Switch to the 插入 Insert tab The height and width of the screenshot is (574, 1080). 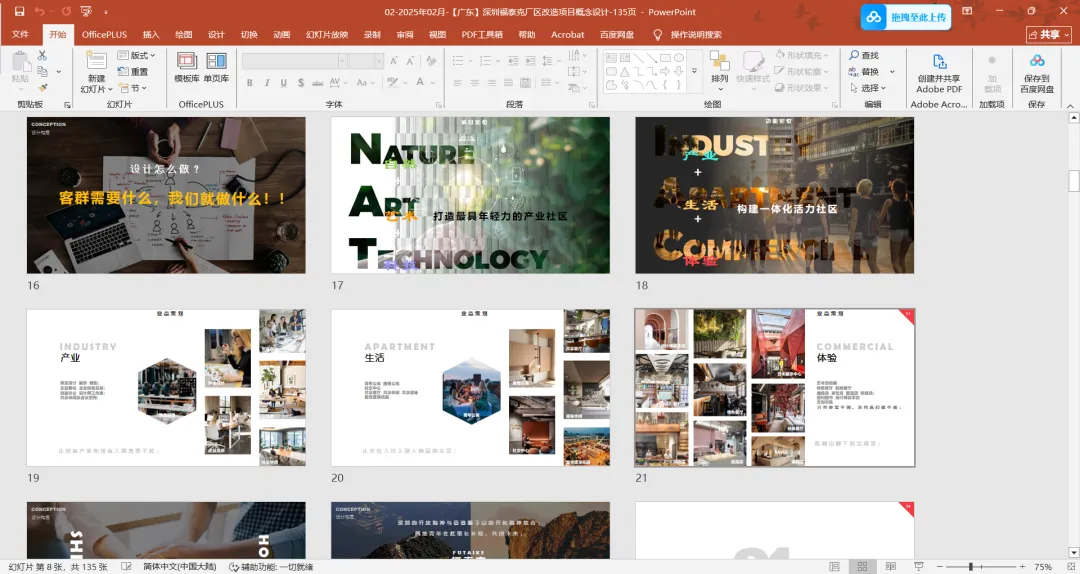[151, 34]
